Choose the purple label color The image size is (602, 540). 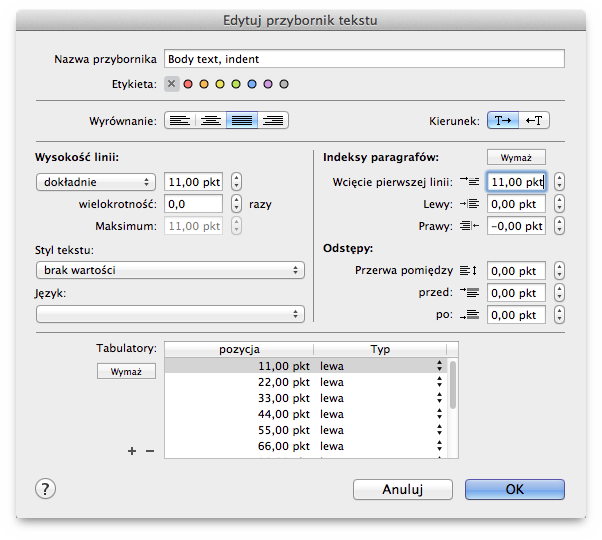coord(268,84)
